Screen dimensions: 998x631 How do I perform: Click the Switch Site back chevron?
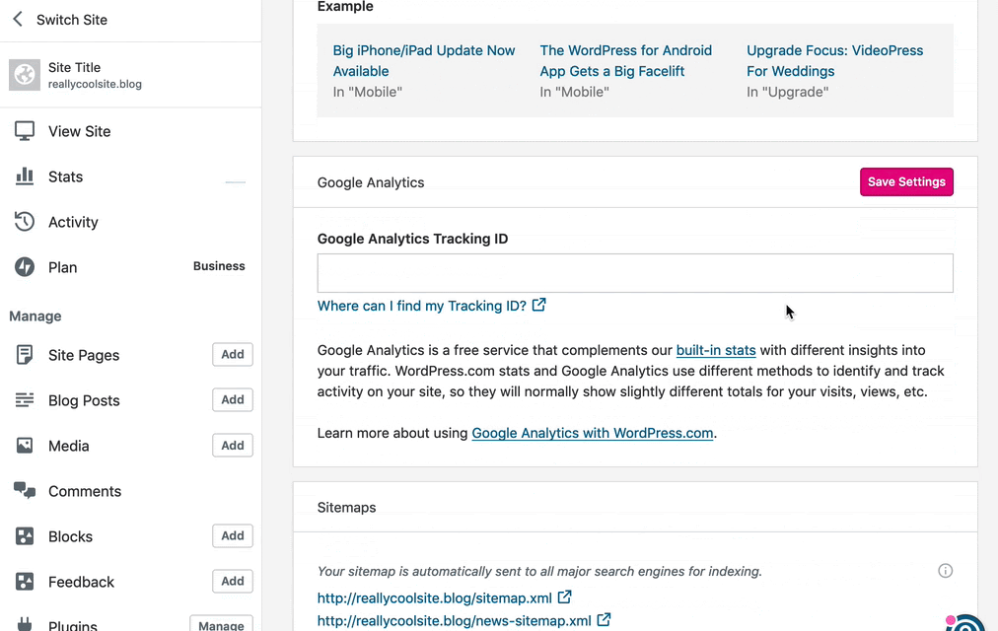coord(18,19)
